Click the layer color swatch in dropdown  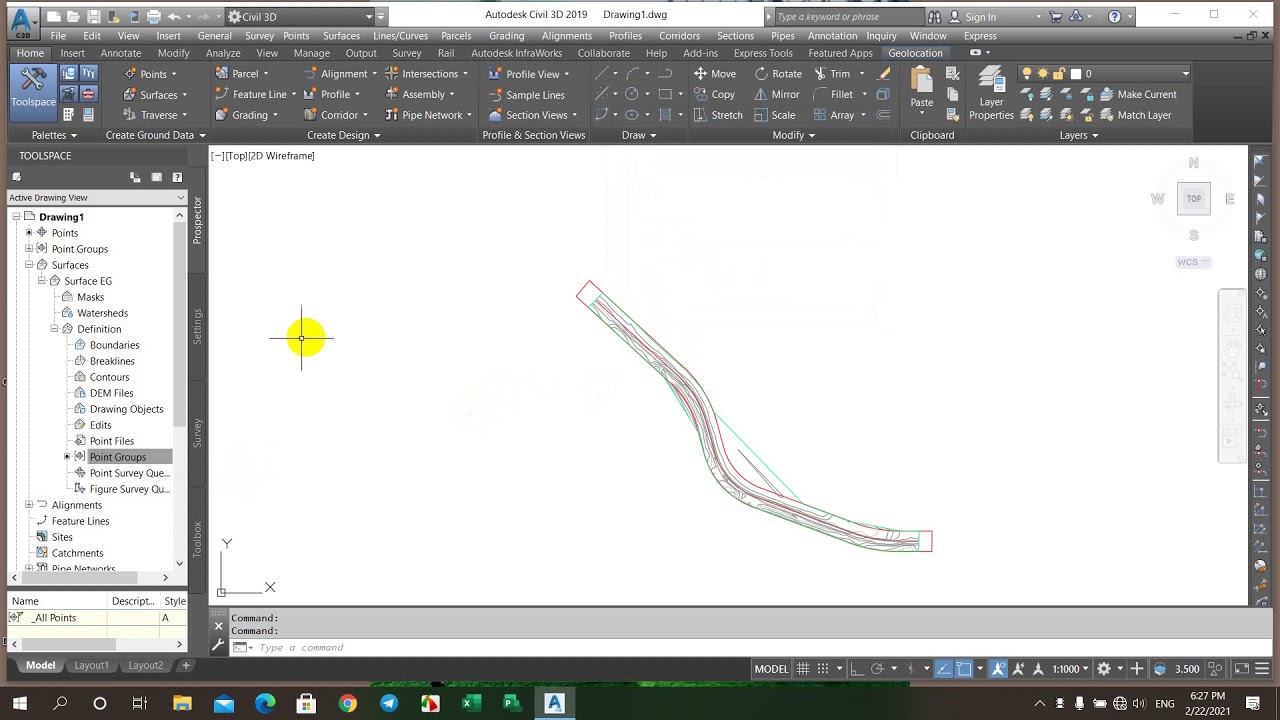[x=1075, y=73]
